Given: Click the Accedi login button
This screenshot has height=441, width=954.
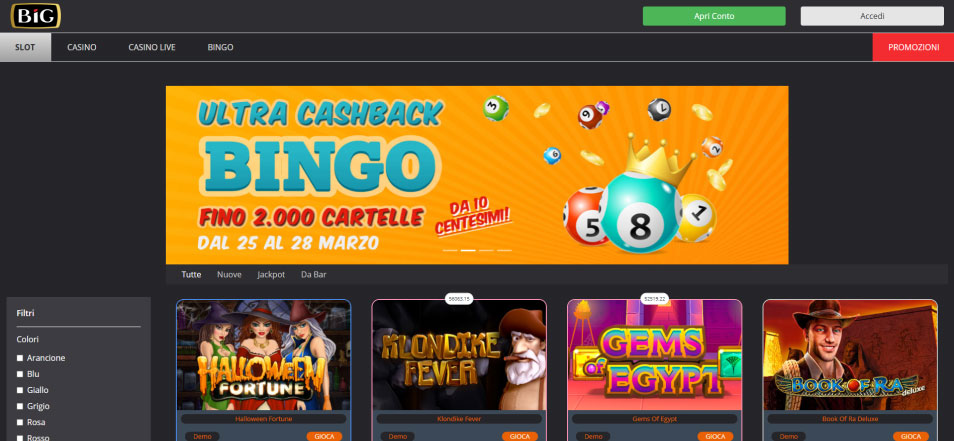Looking at the screenshot, I should point(872,16).
